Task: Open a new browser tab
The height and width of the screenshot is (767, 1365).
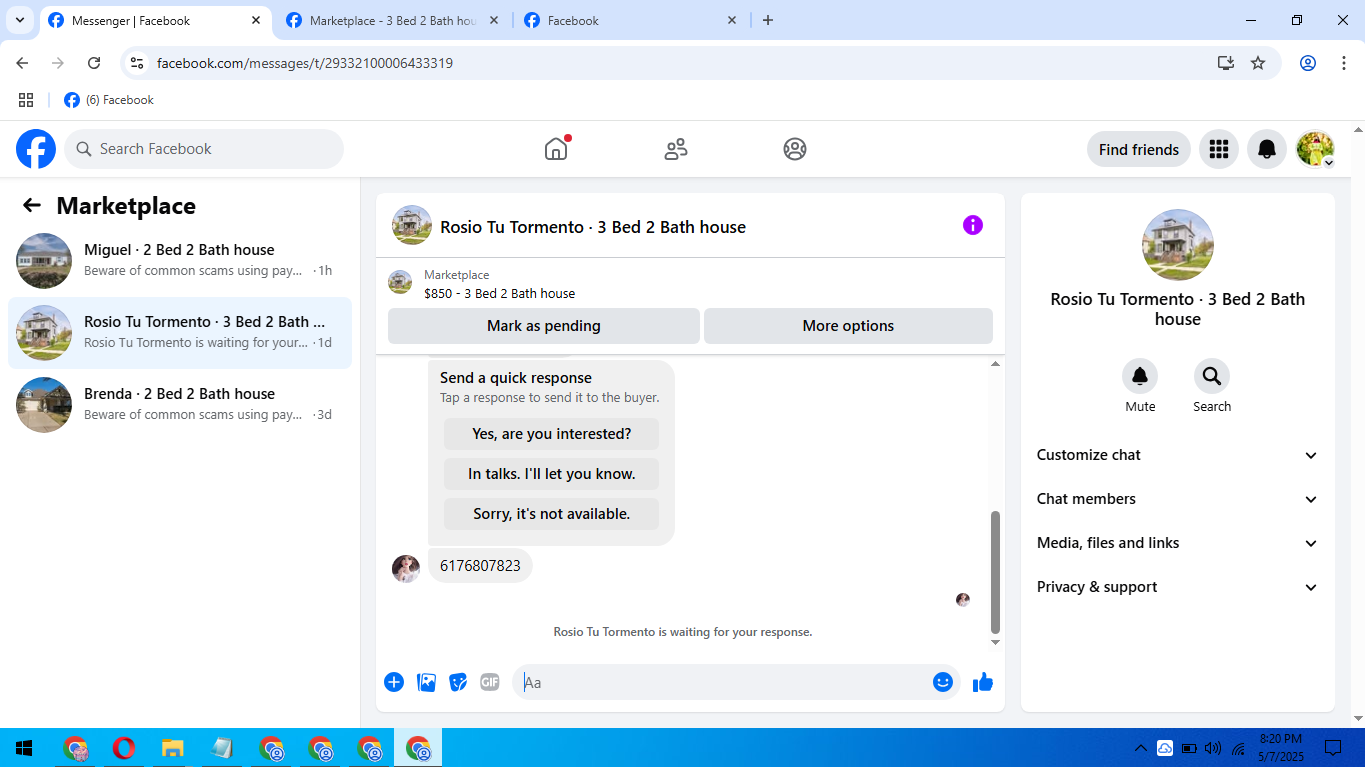Action: [x=768, y=20]
